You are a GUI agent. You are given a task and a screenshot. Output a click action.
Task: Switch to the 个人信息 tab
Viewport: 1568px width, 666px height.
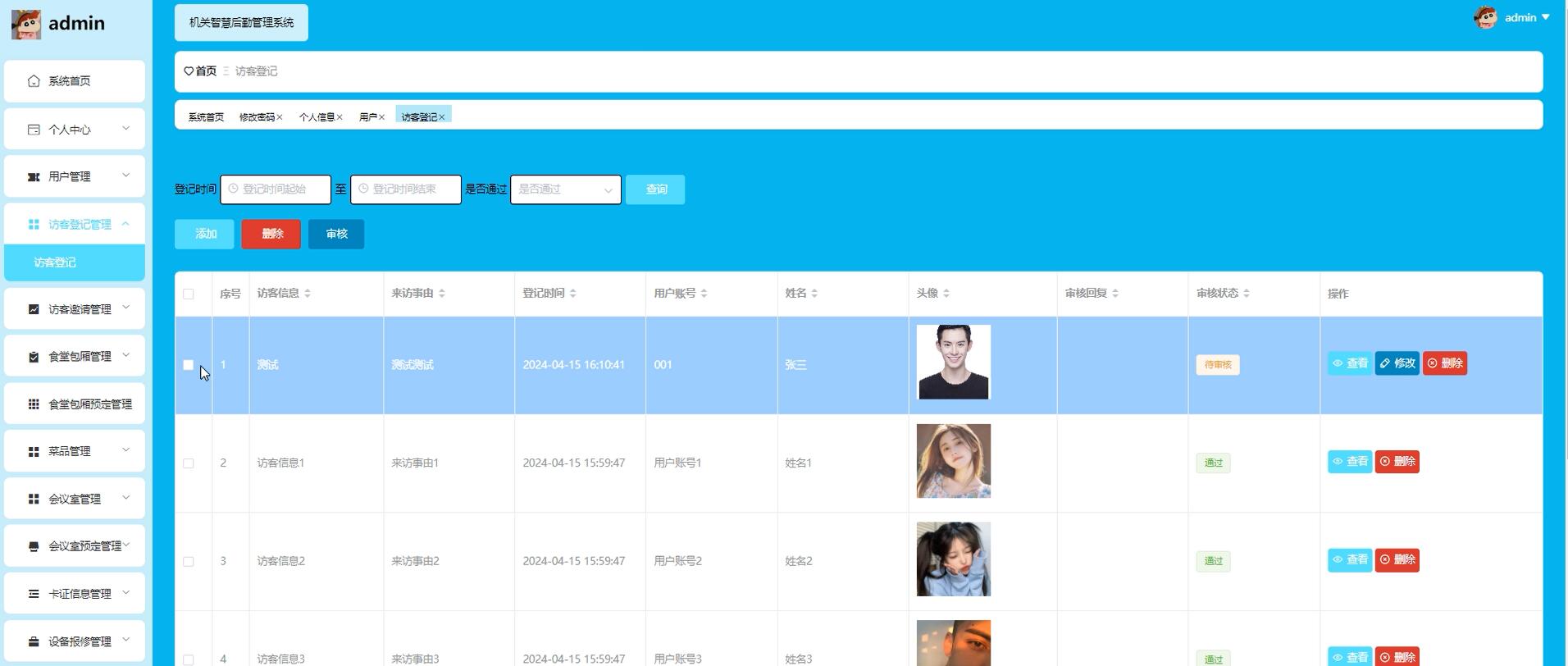(x=317, y=117)
